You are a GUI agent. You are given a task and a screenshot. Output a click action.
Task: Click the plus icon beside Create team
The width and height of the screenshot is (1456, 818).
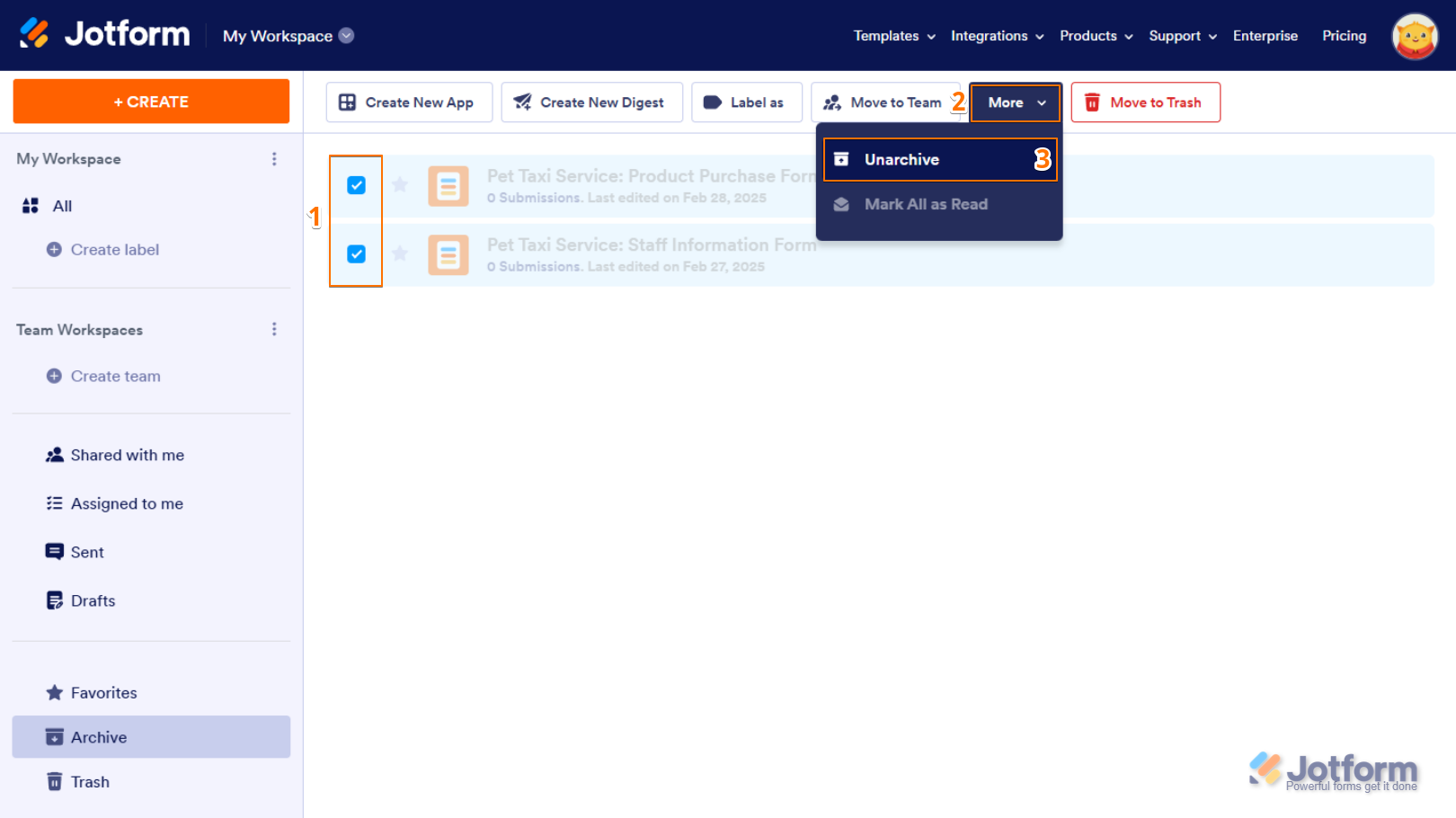tap(54, 376)
